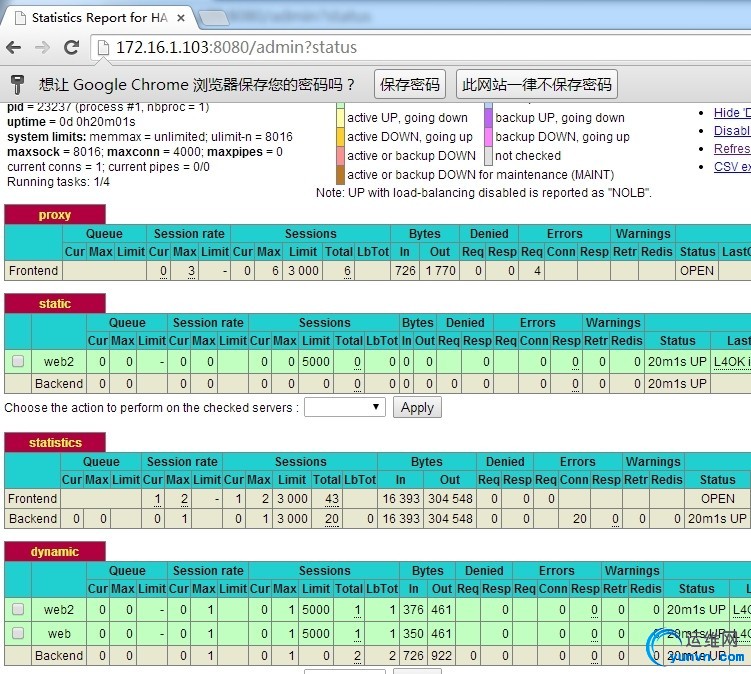The image size is (751, 674).
Task: Check the web2 server in dynamic table
Action: click(18, 609)
